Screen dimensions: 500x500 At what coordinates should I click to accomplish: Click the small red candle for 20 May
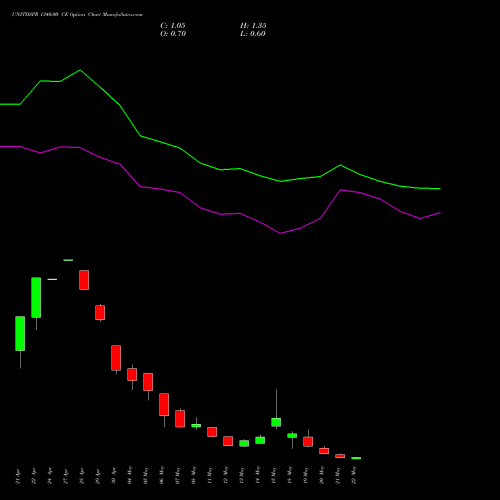[324, 451]
